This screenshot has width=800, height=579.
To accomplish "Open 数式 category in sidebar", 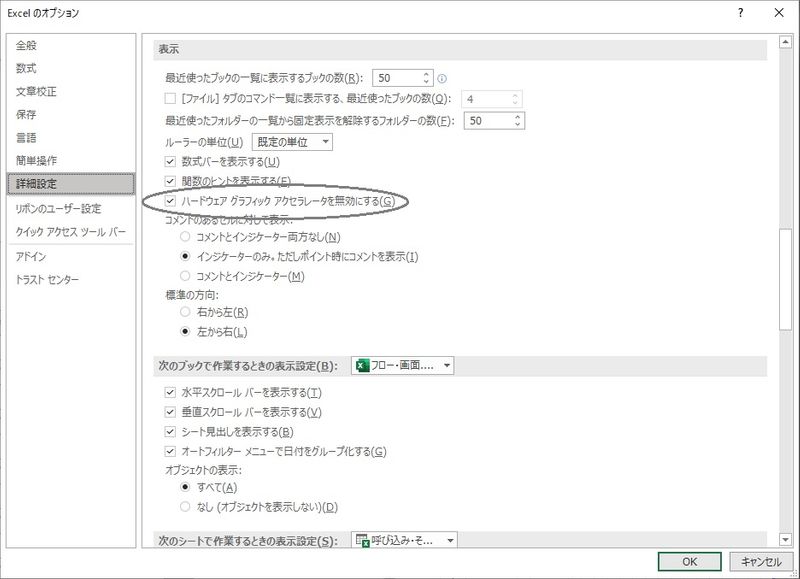I will click(27, 68).
